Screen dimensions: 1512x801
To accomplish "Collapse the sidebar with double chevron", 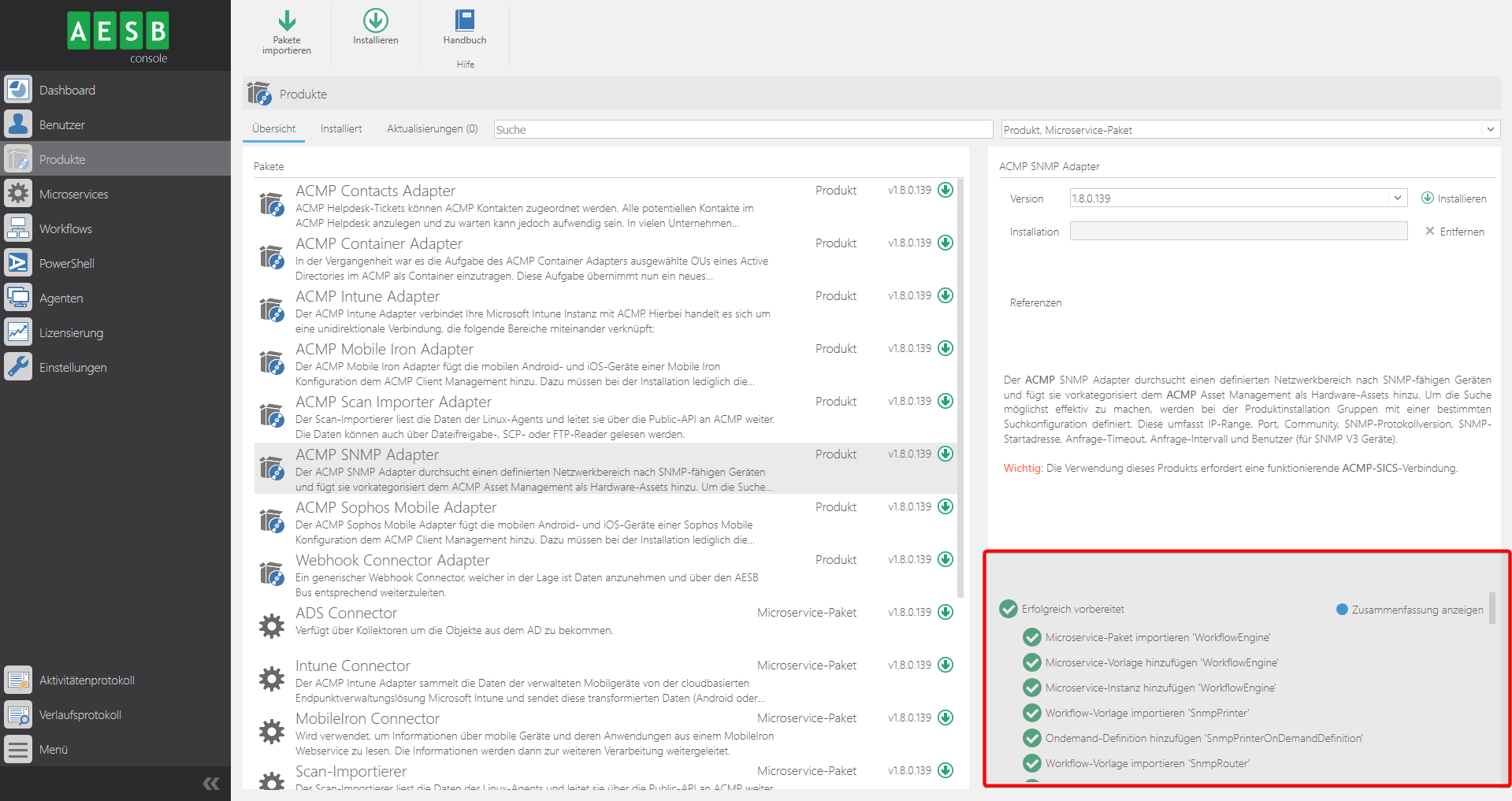I will (211, 783).
